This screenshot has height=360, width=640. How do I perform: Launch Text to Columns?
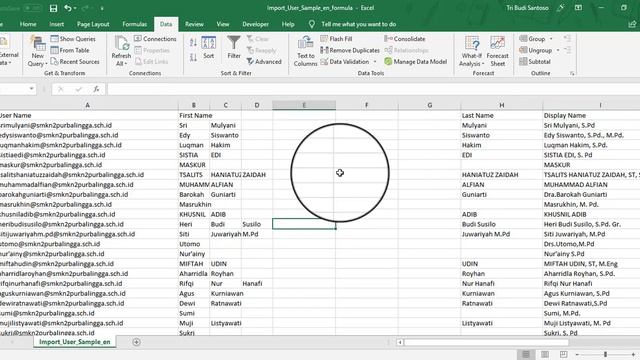click(305, 51)
